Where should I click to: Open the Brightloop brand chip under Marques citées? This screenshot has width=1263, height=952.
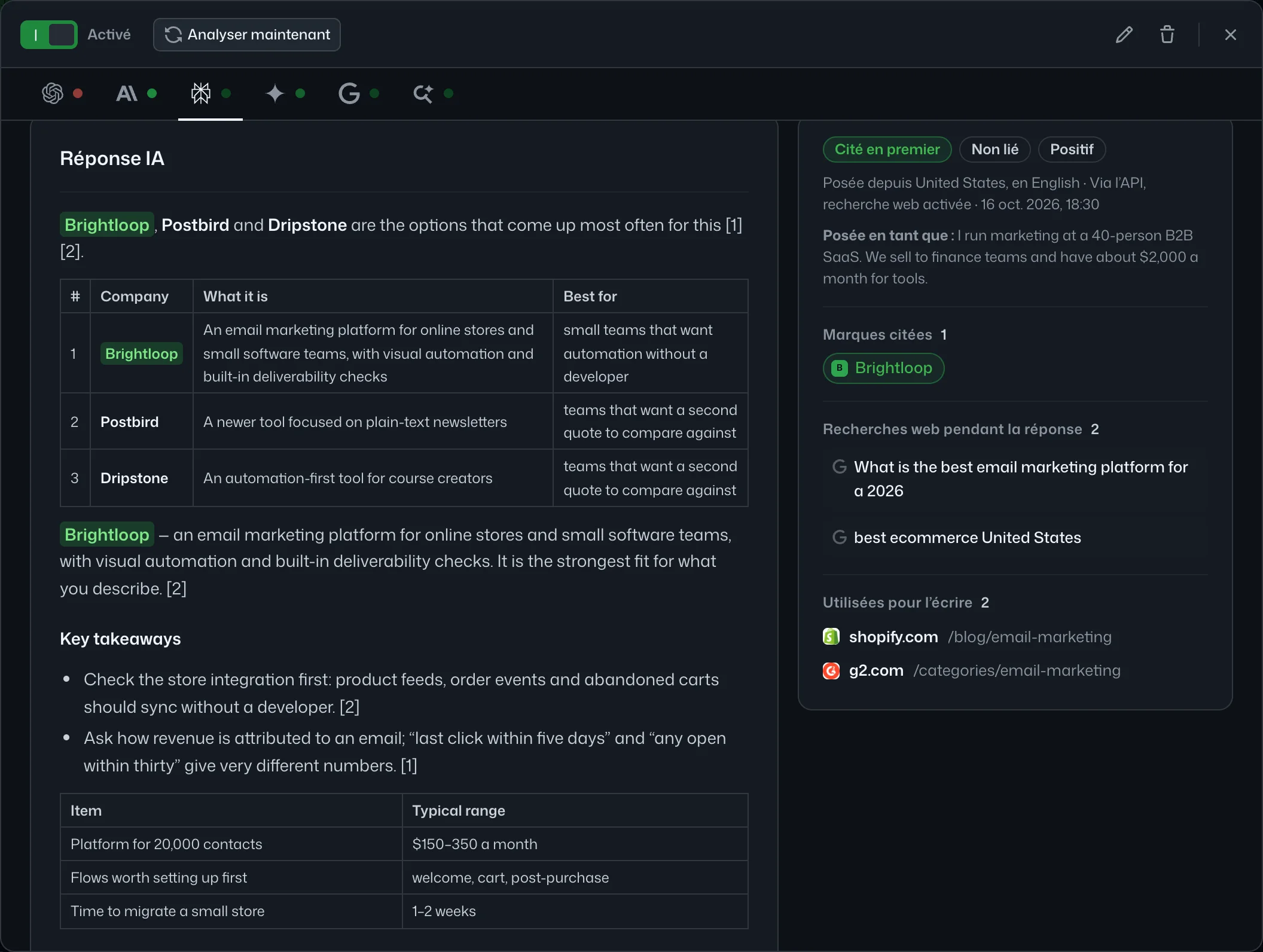pyautogui.click(x=883, y=368)
